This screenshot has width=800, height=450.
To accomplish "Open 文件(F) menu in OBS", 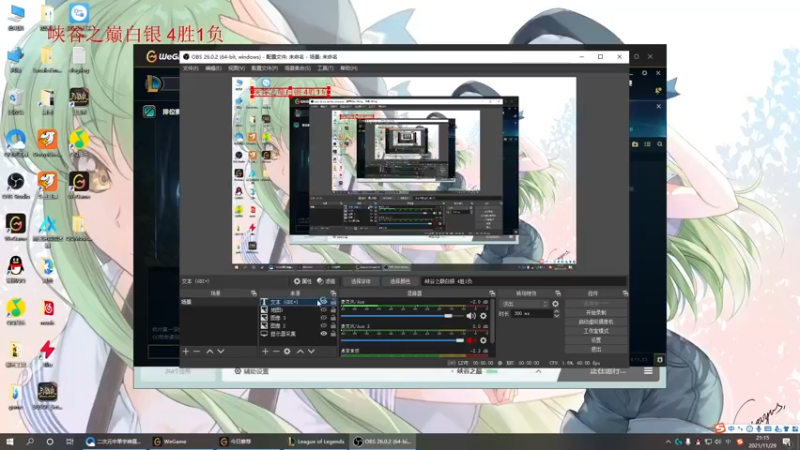I will [x=191, y=68].
